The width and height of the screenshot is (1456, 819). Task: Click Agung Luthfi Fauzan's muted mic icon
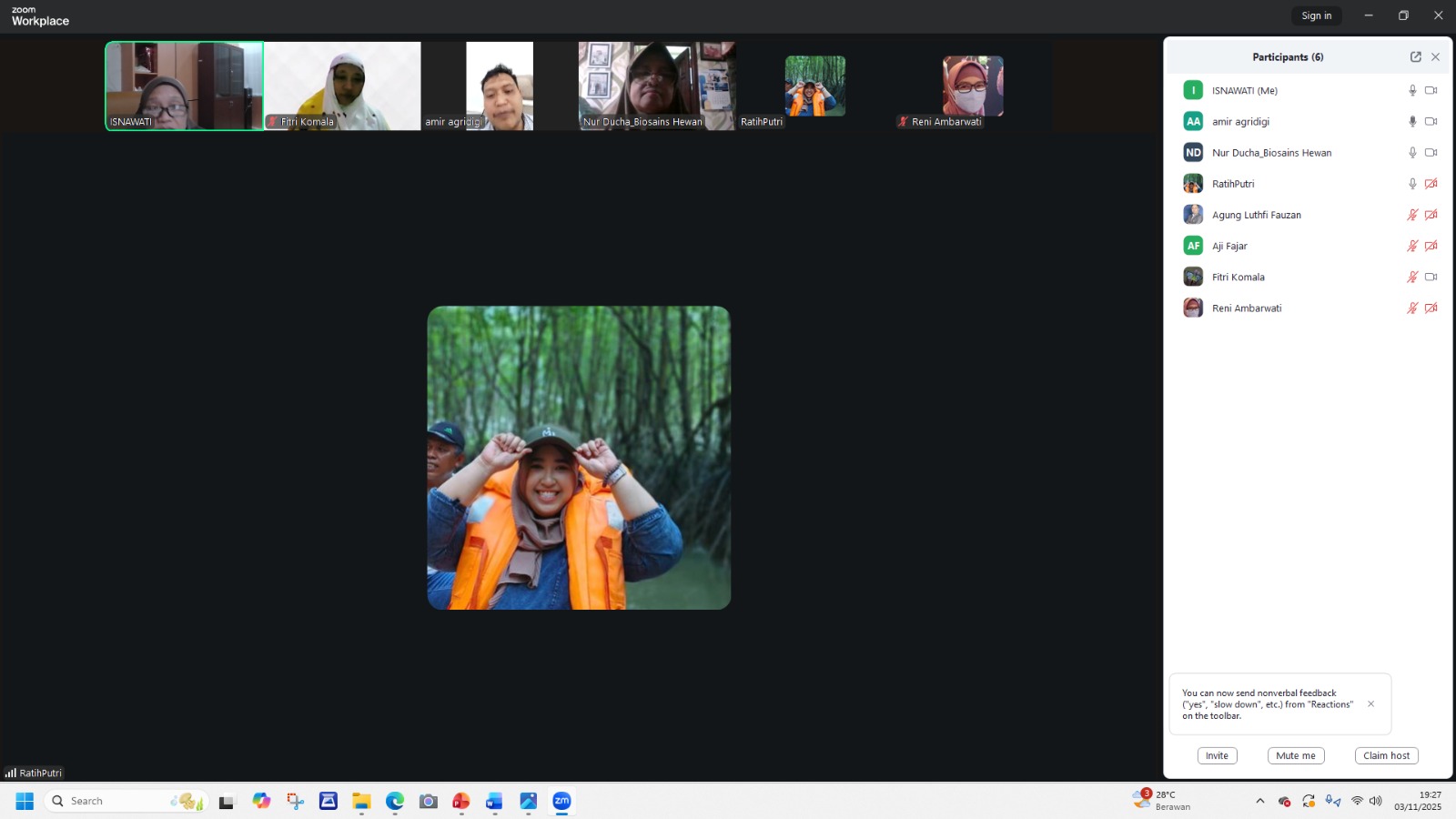pyautogui.click(x=1412, y=215)
